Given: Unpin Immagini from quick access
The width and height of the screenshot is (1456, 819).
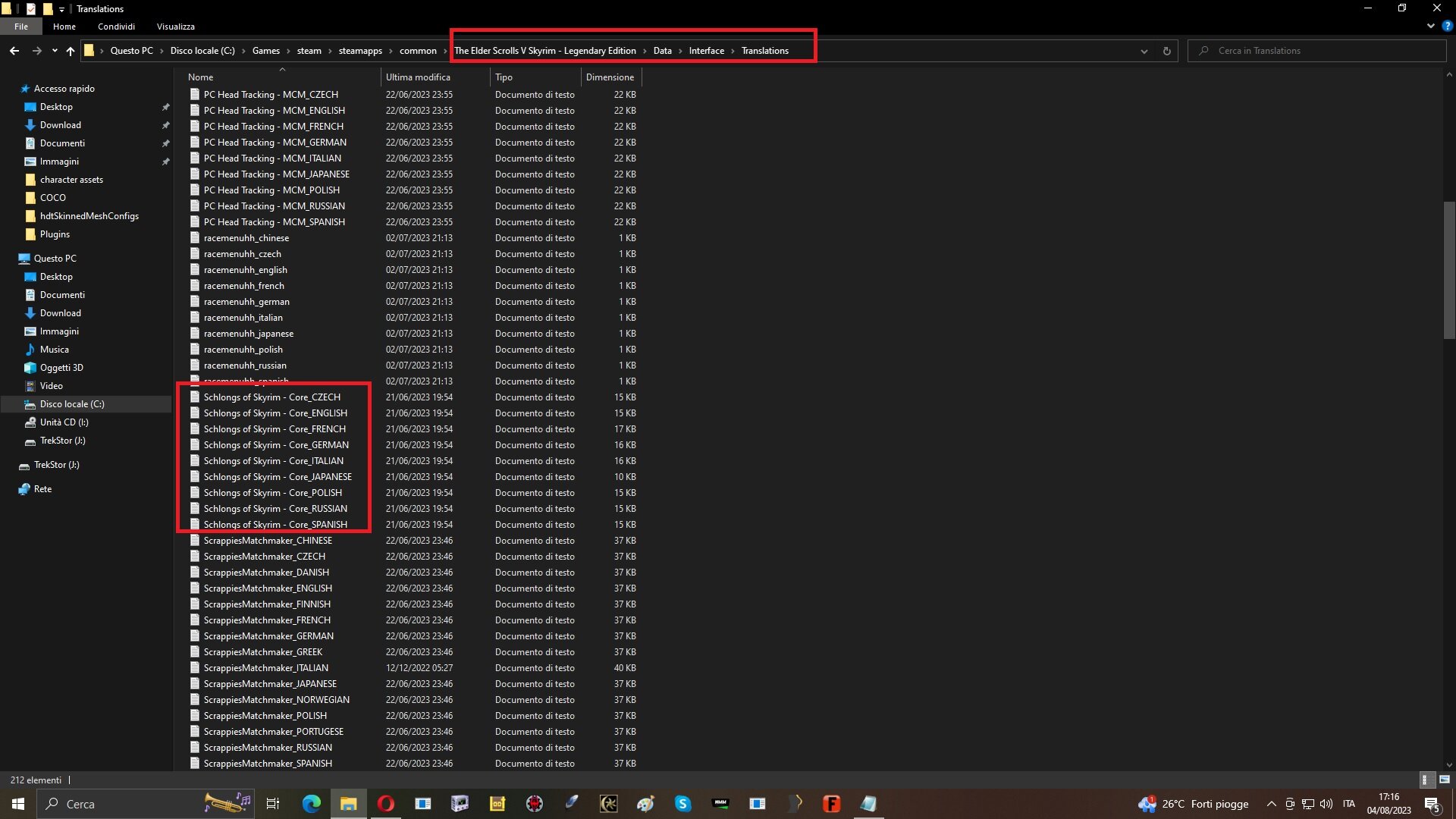Looking at the screenshot, I should [x=165, y=162].
